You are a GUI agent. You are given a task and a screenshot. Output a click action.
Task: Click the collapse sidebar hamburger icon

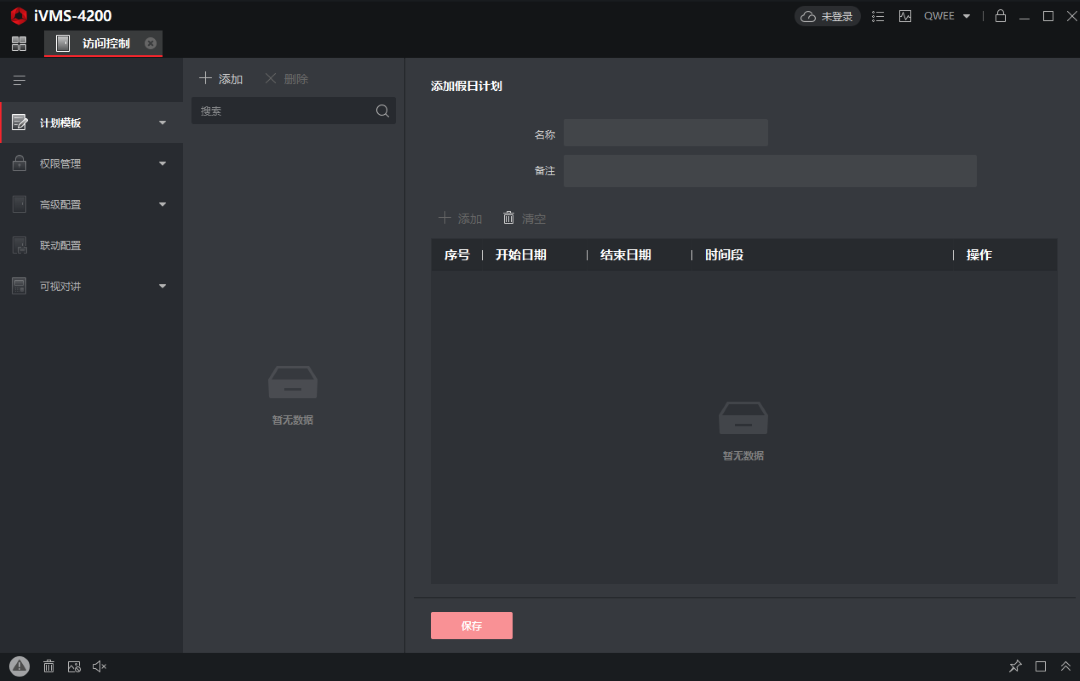point(18,80)
